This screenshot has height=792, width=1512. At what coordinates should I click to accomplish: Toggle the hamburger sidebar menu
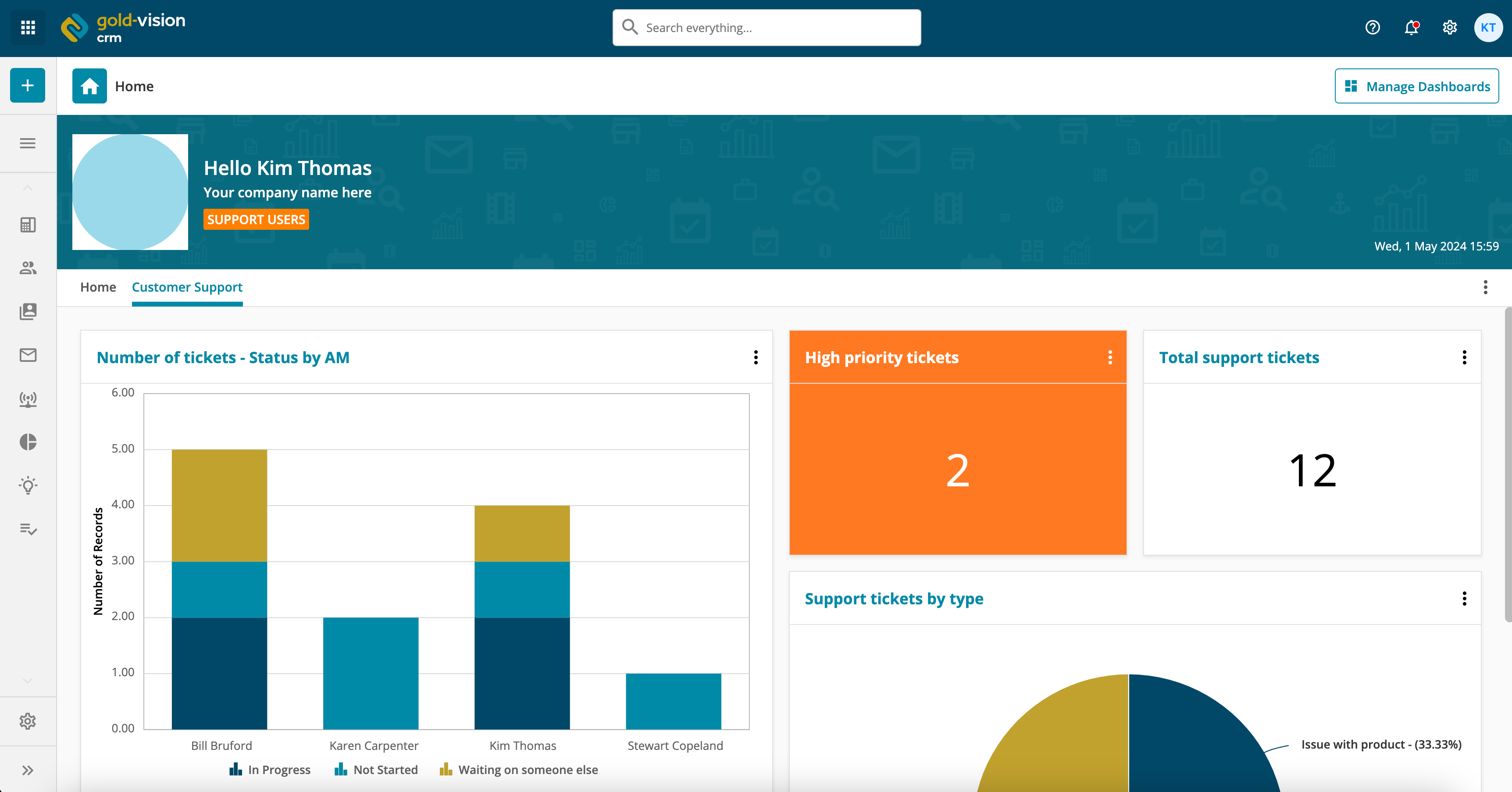28,143
